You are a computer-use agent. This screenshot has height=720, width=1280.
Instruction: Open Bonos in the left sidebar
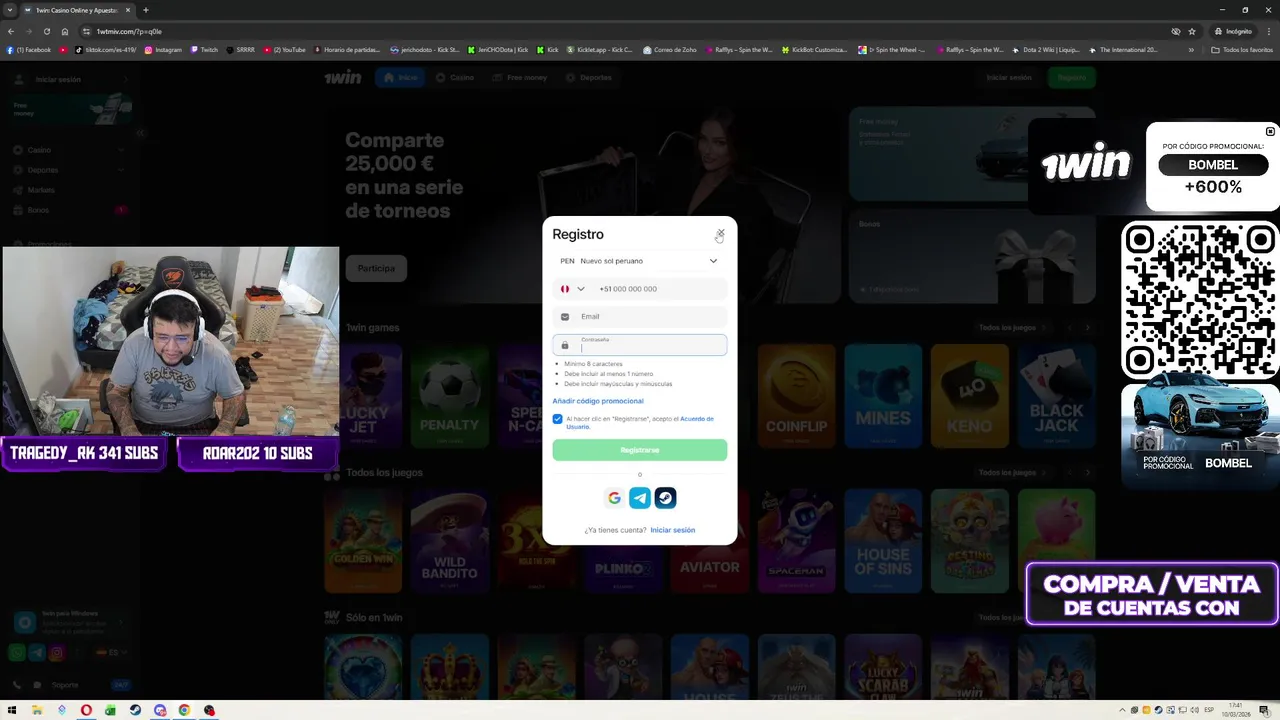(68, 210)
